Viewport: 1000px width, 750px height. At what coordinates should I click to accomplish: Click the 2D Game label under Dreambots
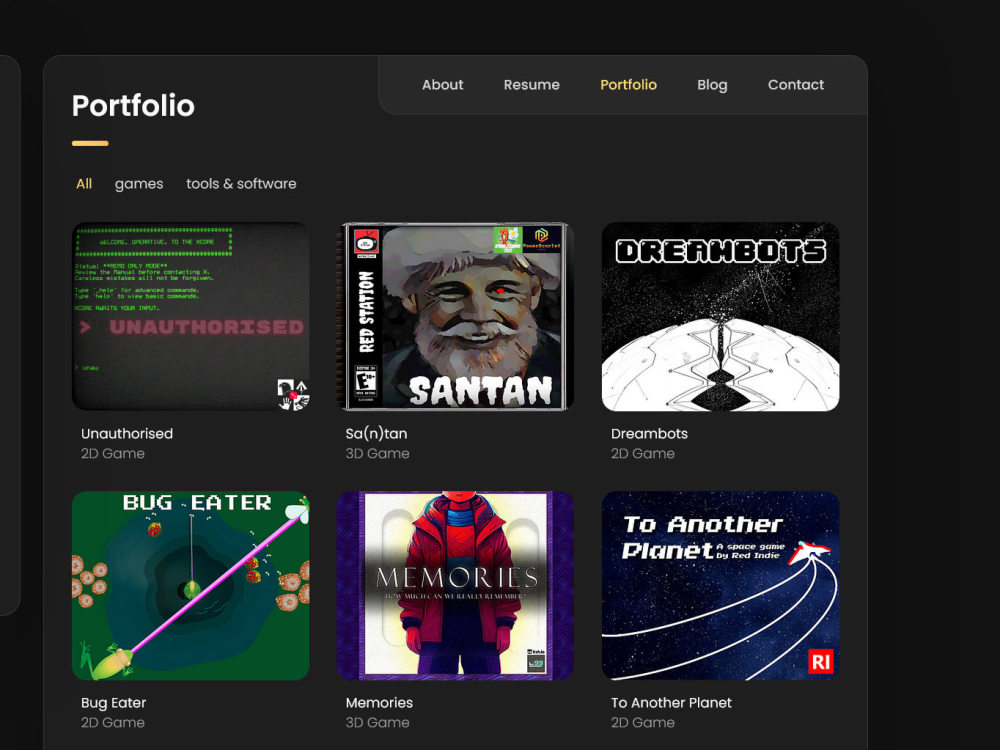pos(643,453)
